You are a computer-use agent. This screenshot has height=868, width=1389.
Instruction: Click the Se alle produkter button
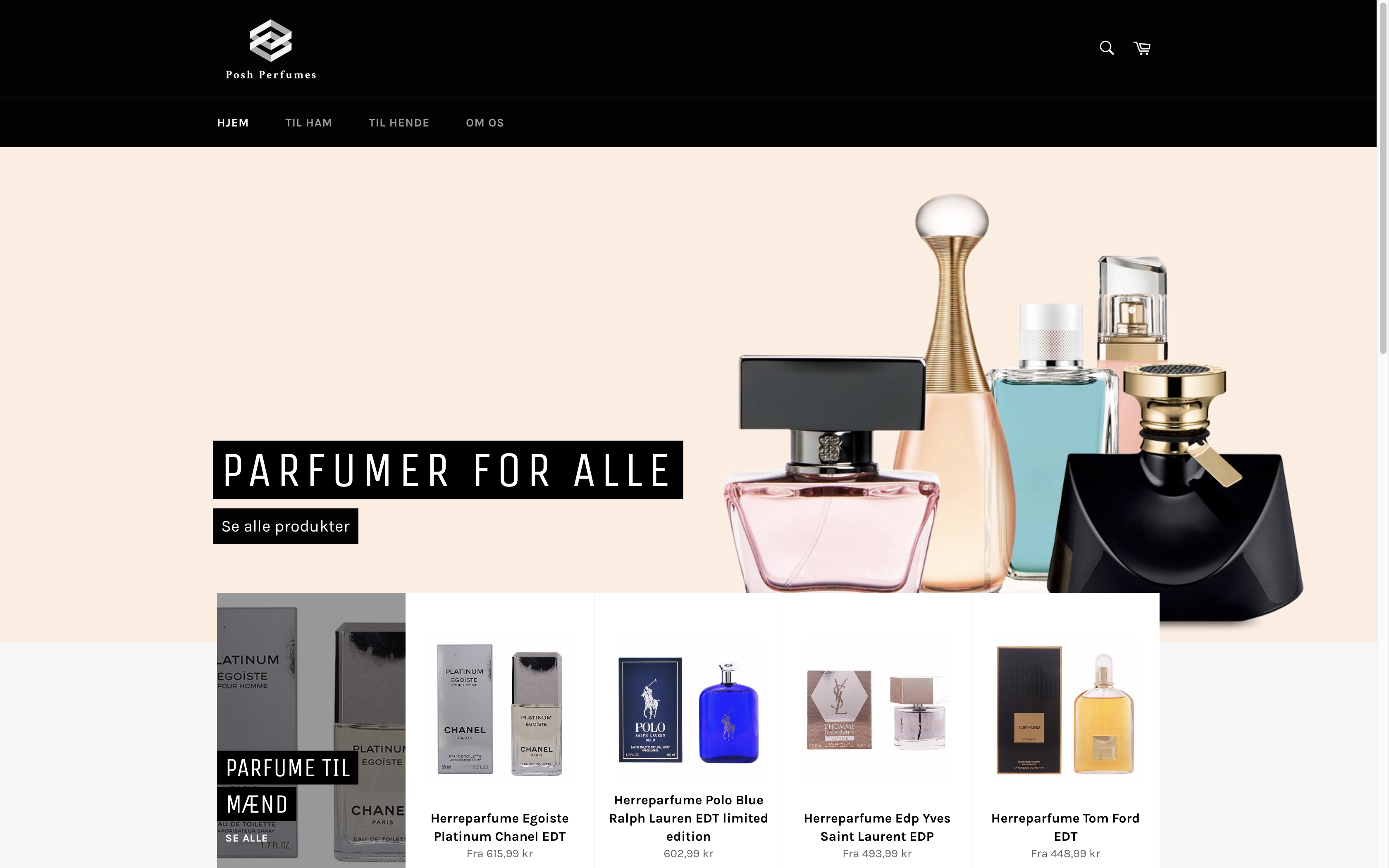pos(285,526)
